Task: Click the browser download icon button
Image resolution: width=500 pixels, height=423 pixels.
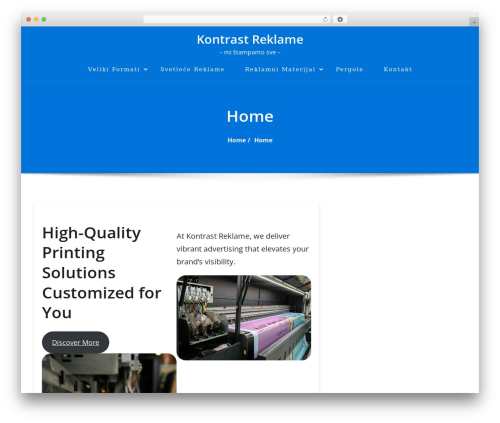Action: [340, 19]
